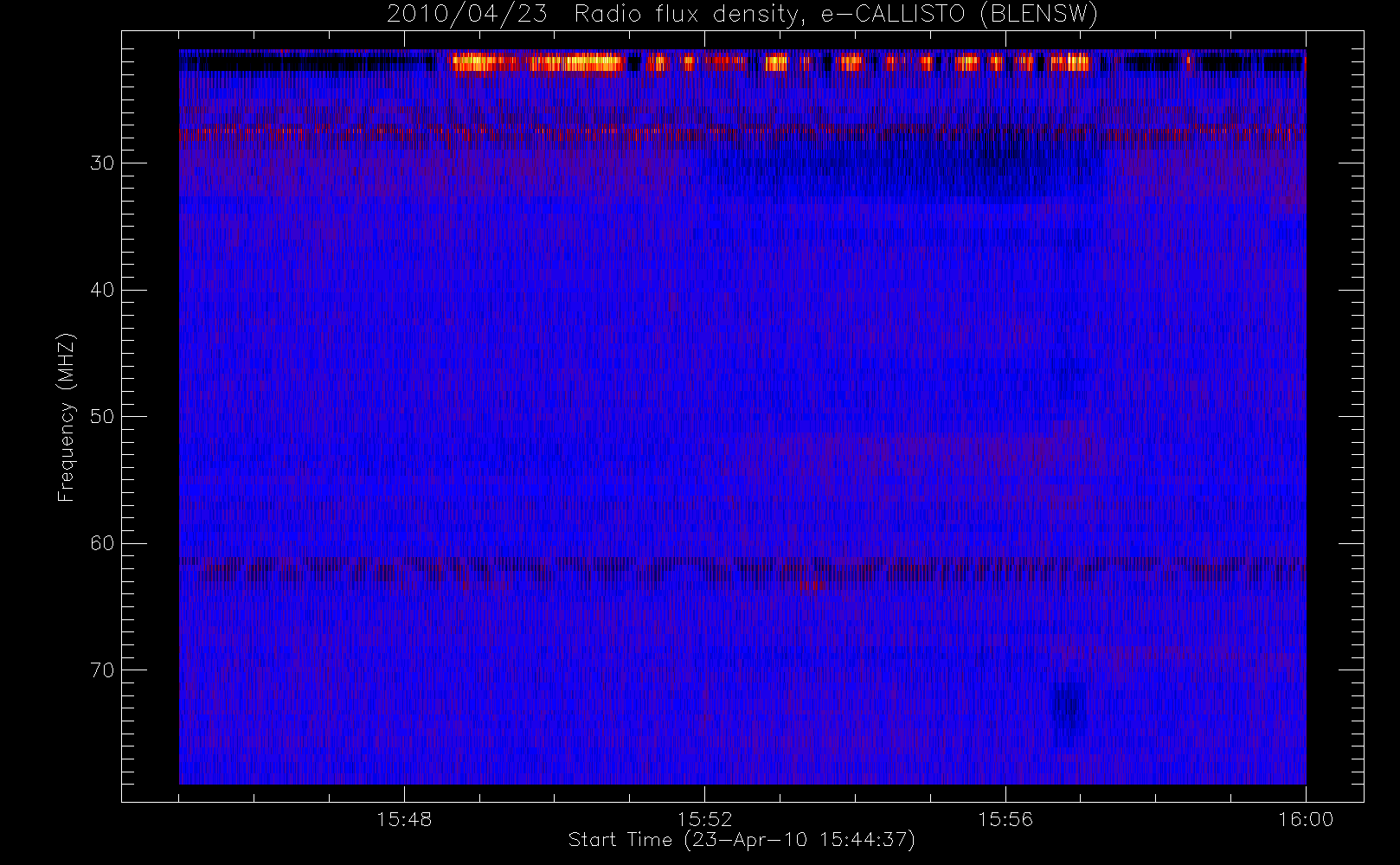The width and height of the screenshot is (1400, 865).
Task: Click the 16:00 time tick label
Action: (x=1306, y=819)
